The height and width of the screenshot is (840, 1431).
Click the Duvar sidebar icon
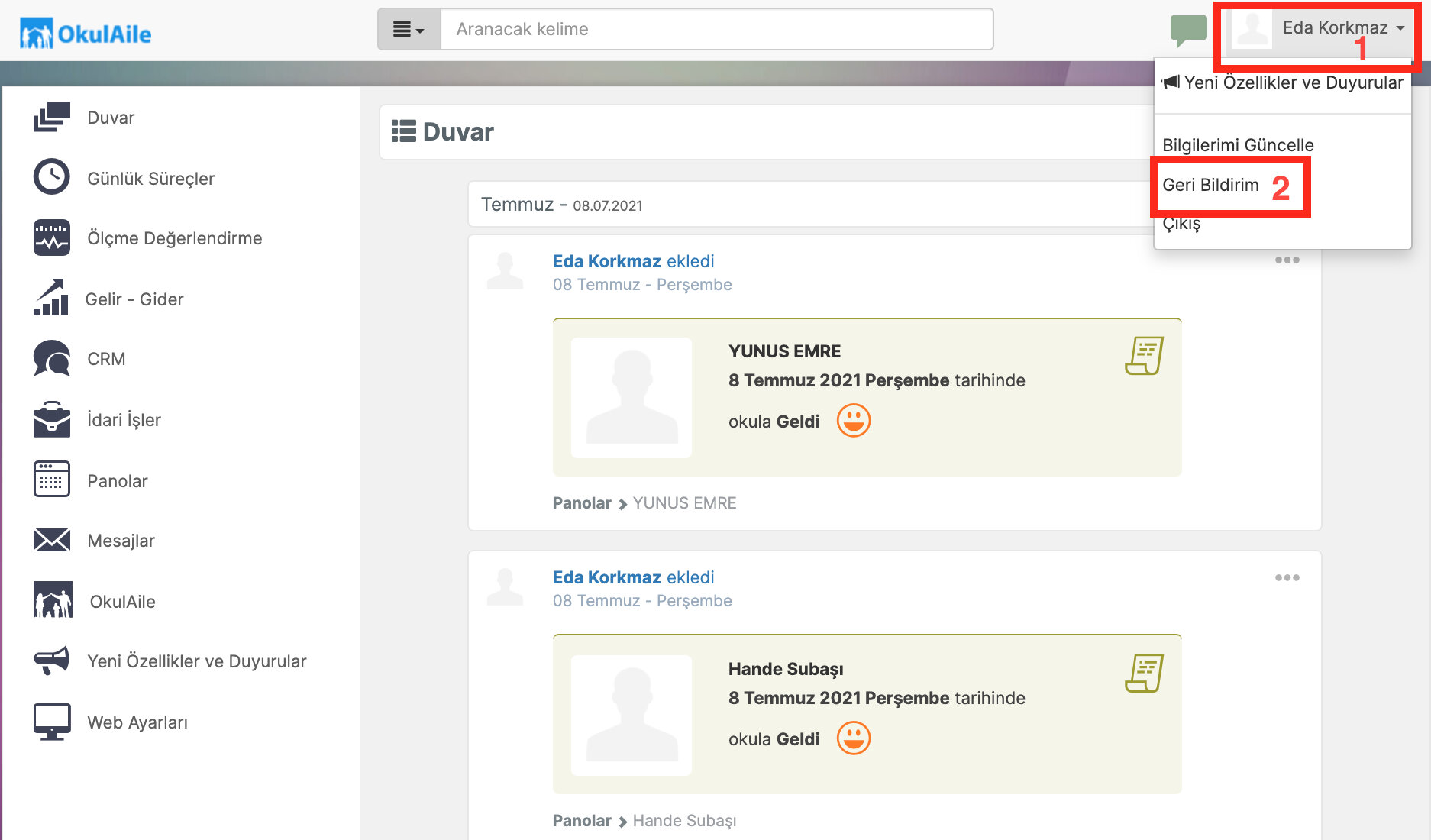pos(52,117)
